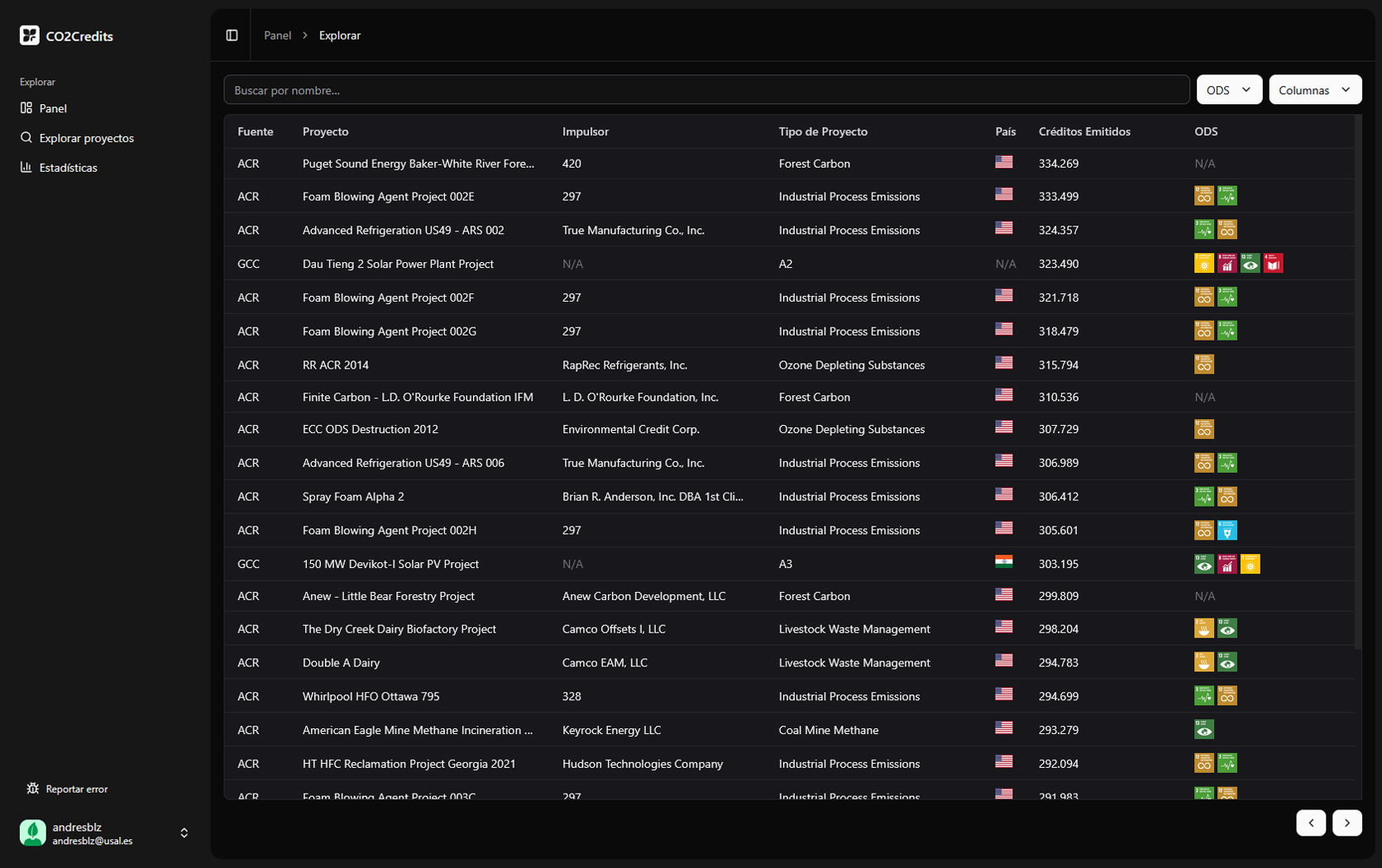Click the bar chart icon beside Estadísticas
Image resolution: width=1382 pixels, height=868 pixels.
[x=26, y=167]
